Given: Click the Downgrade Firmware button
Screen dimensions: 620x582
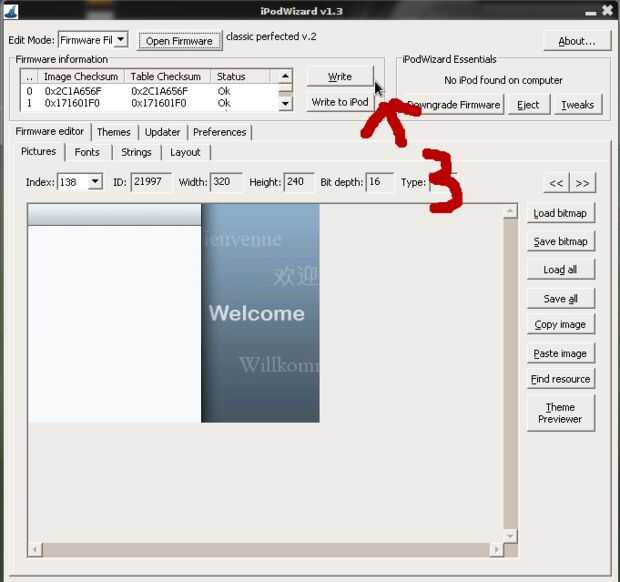Looking at the screenshot, I should (453, 105).
